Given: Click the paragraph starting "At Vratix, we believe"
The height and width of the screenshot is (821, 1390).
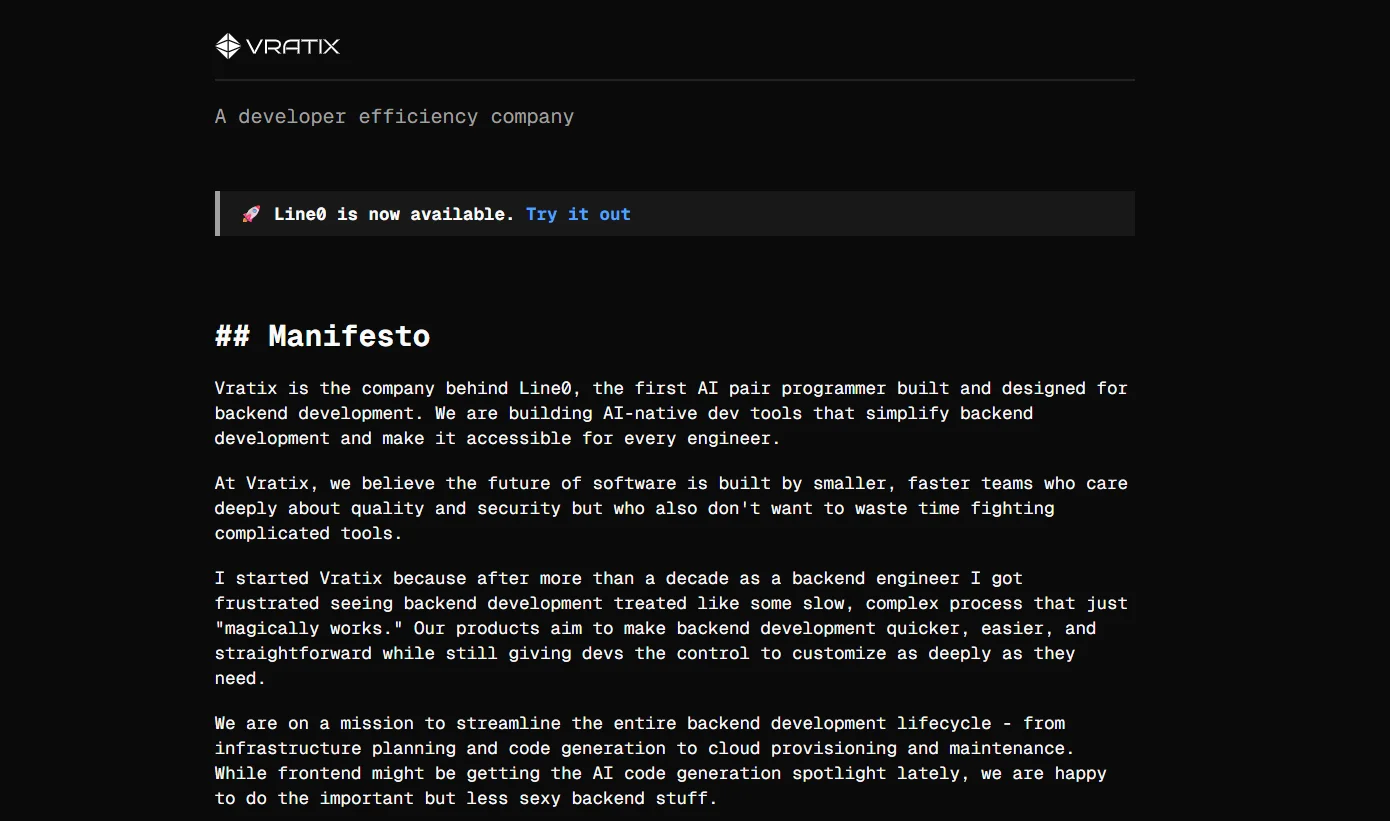Looking at the screenshot, I should pyautogui.click(x=670, y=508).
